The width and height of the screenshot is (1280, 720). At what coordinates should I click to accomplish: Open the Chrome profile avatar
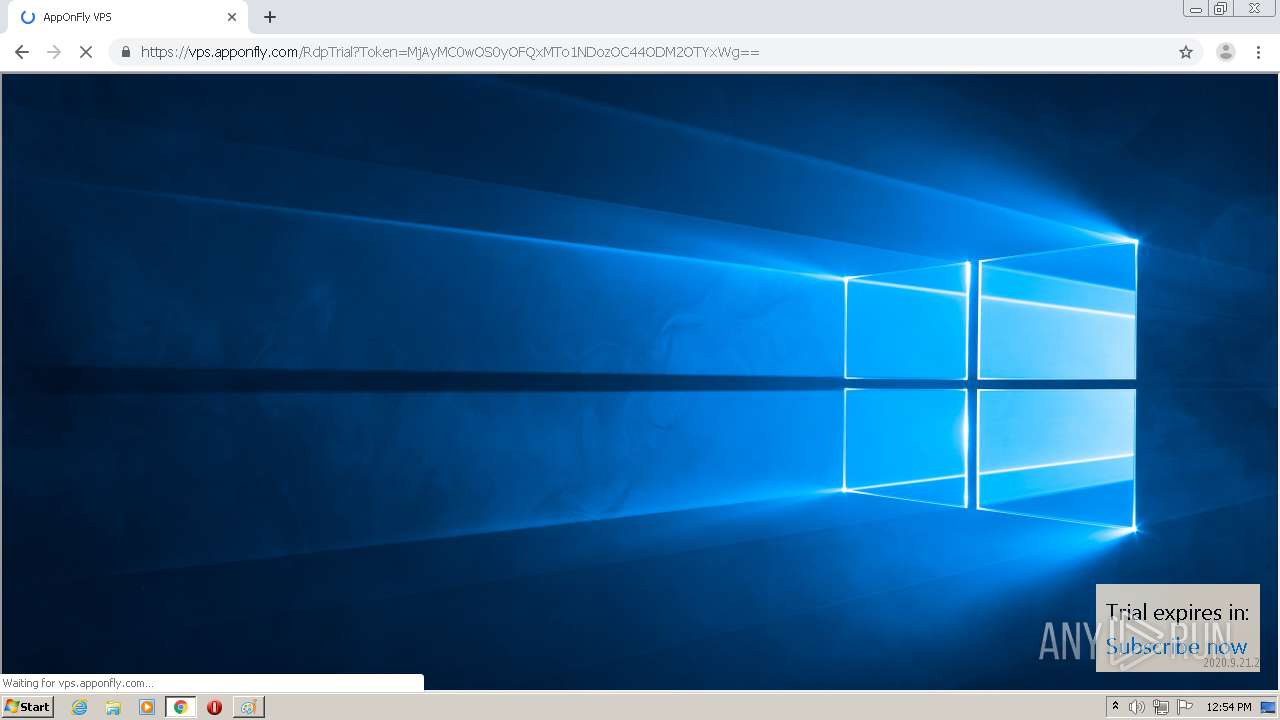click(1225, 52)
